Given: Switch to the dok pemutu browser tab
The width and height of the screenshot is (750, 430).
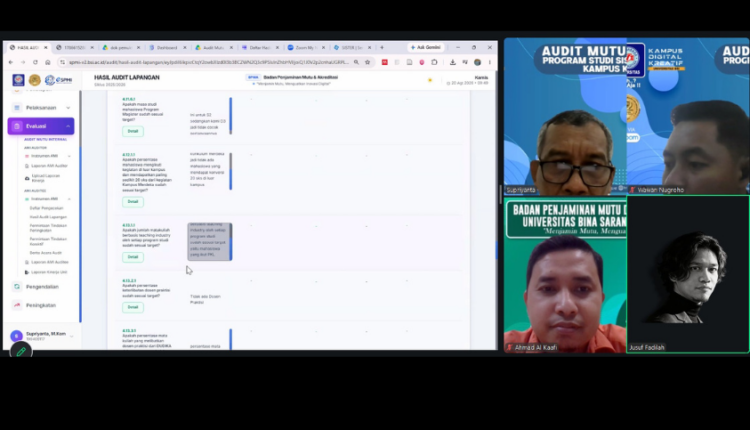Looking at the screenshot, I should click(121, 47).
